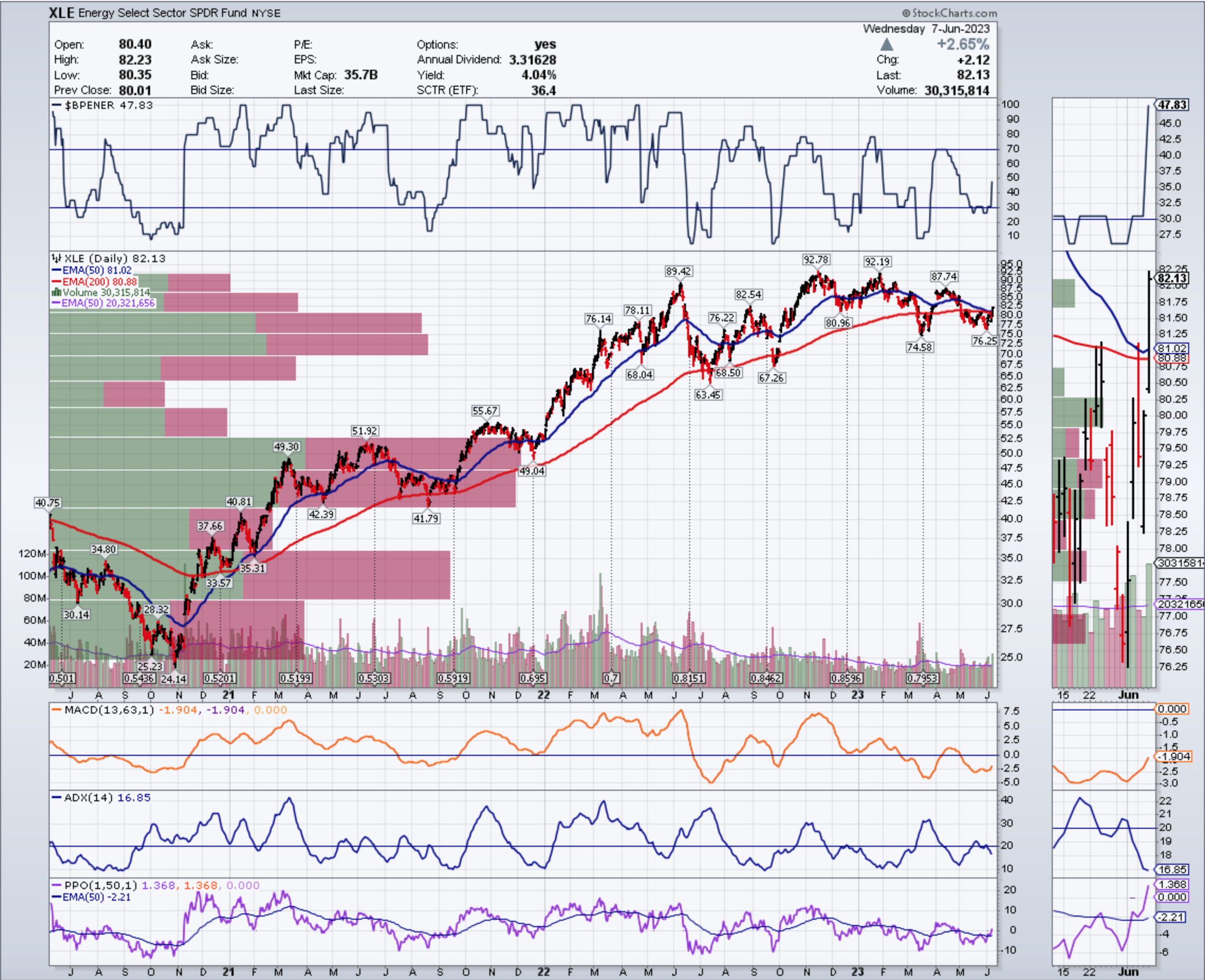This screenshot has height=980, width=1205.
Task: Click the 82.54 price annotation
Action: (748, 294)
